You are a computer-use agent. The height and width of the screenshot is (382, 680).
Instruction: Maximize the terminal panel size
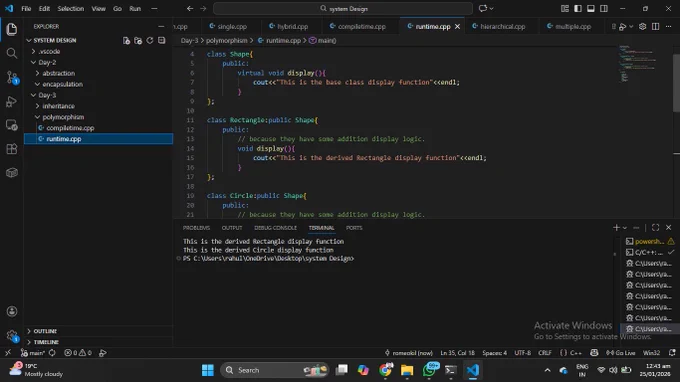coord(655,228)
